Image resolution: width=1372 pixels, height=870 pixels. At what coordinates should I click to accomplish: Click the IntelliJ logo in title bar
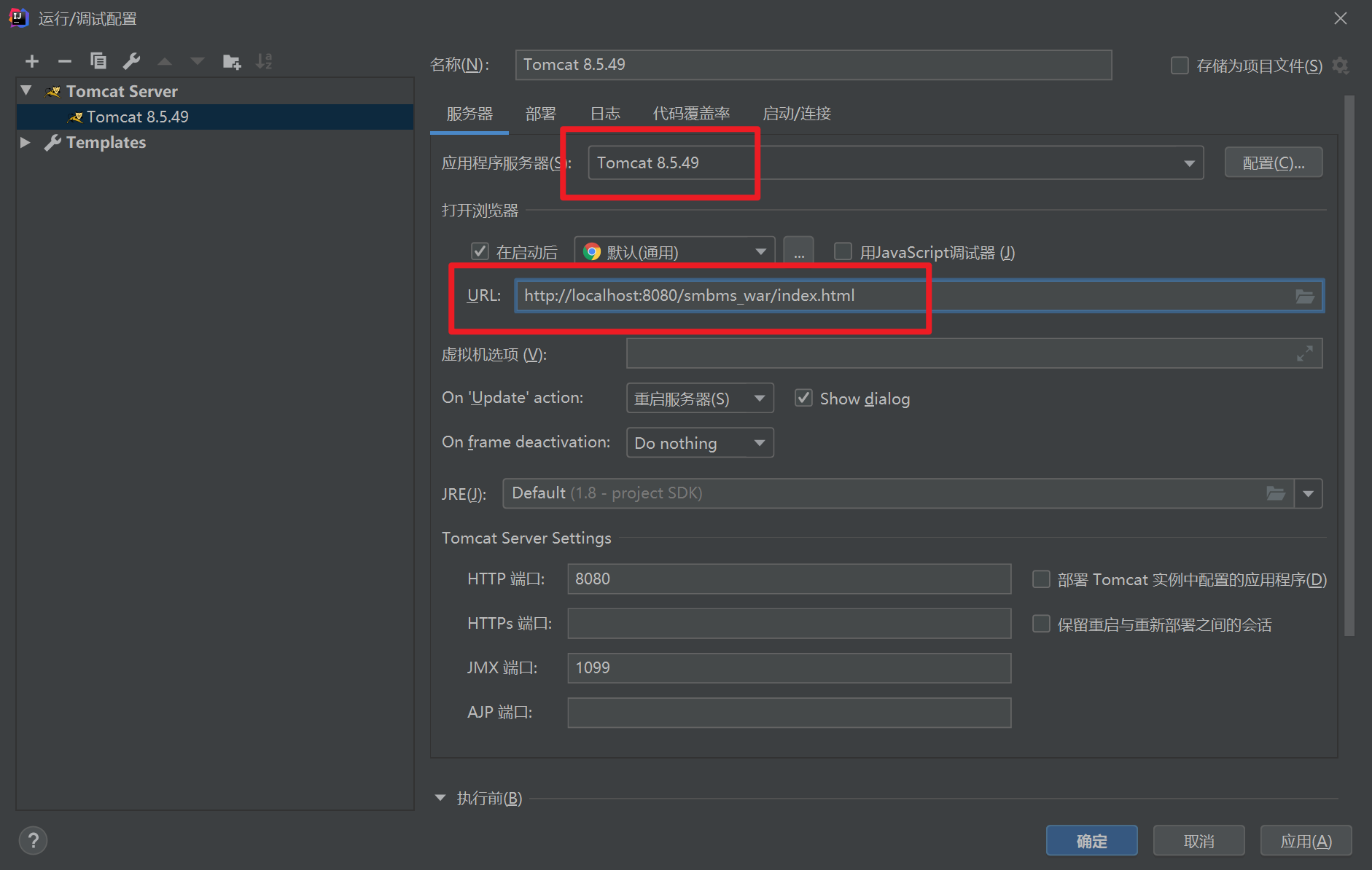[x=18, y=17]
